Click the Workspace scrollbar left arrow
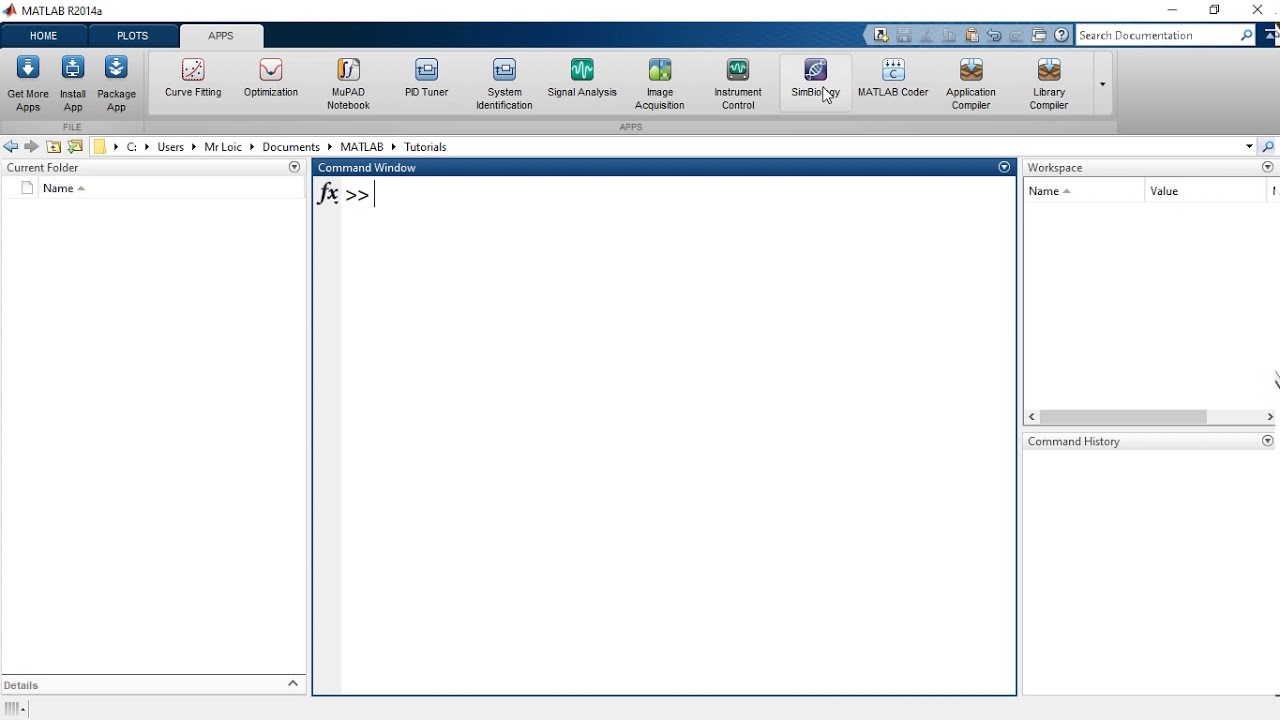This screenshot has width=1280, height=720. (1032, 417)
